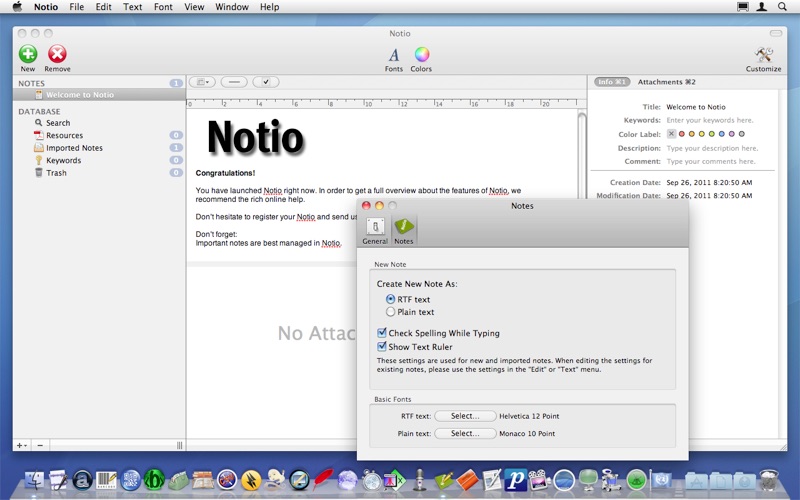
Task: Open the File menu
Action: [x=77, y=7]
